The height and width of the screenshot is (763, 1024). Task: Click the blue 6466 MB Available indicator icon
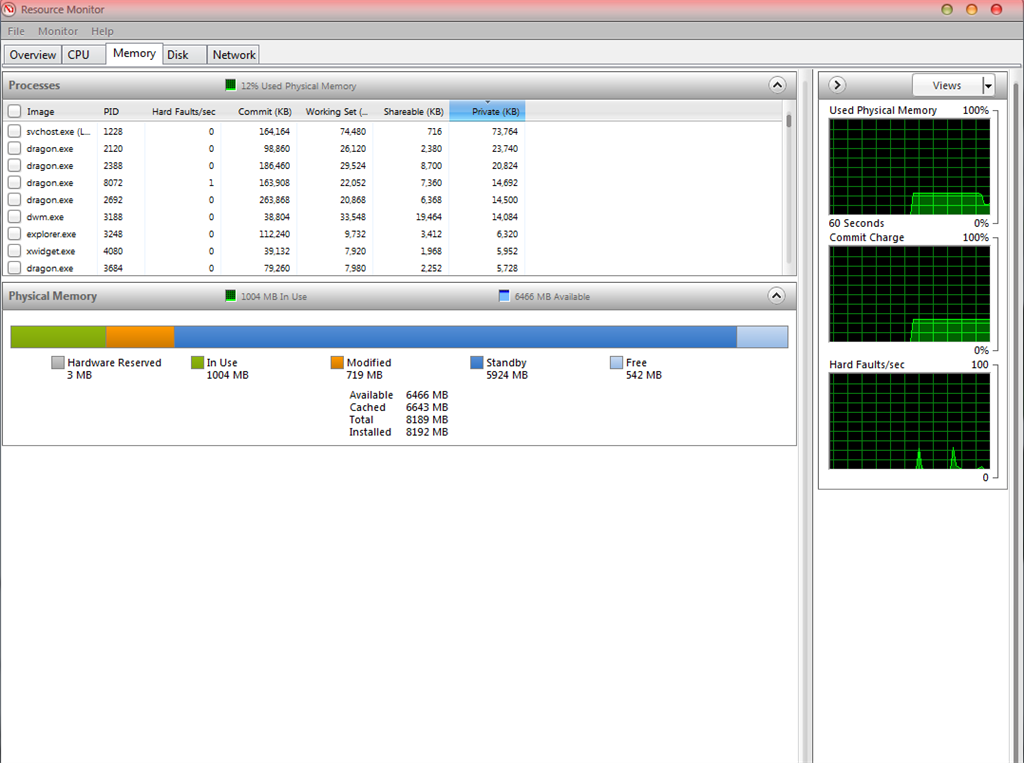click(x=504, y=296)
